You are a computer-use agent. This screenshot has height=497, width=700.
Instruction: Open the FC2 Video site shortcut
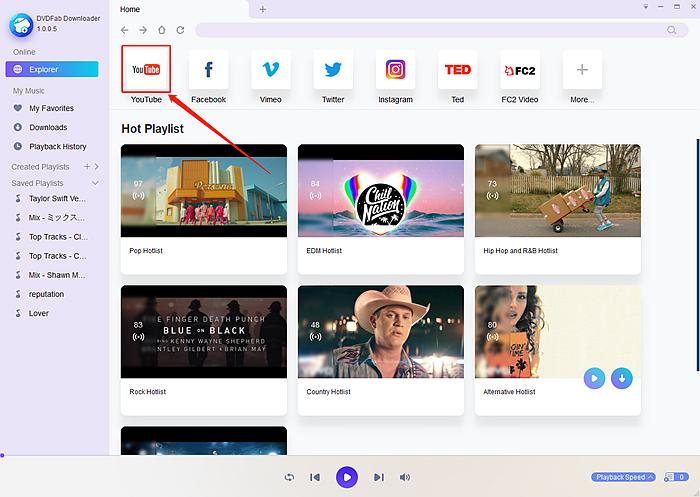pos(520,70)
